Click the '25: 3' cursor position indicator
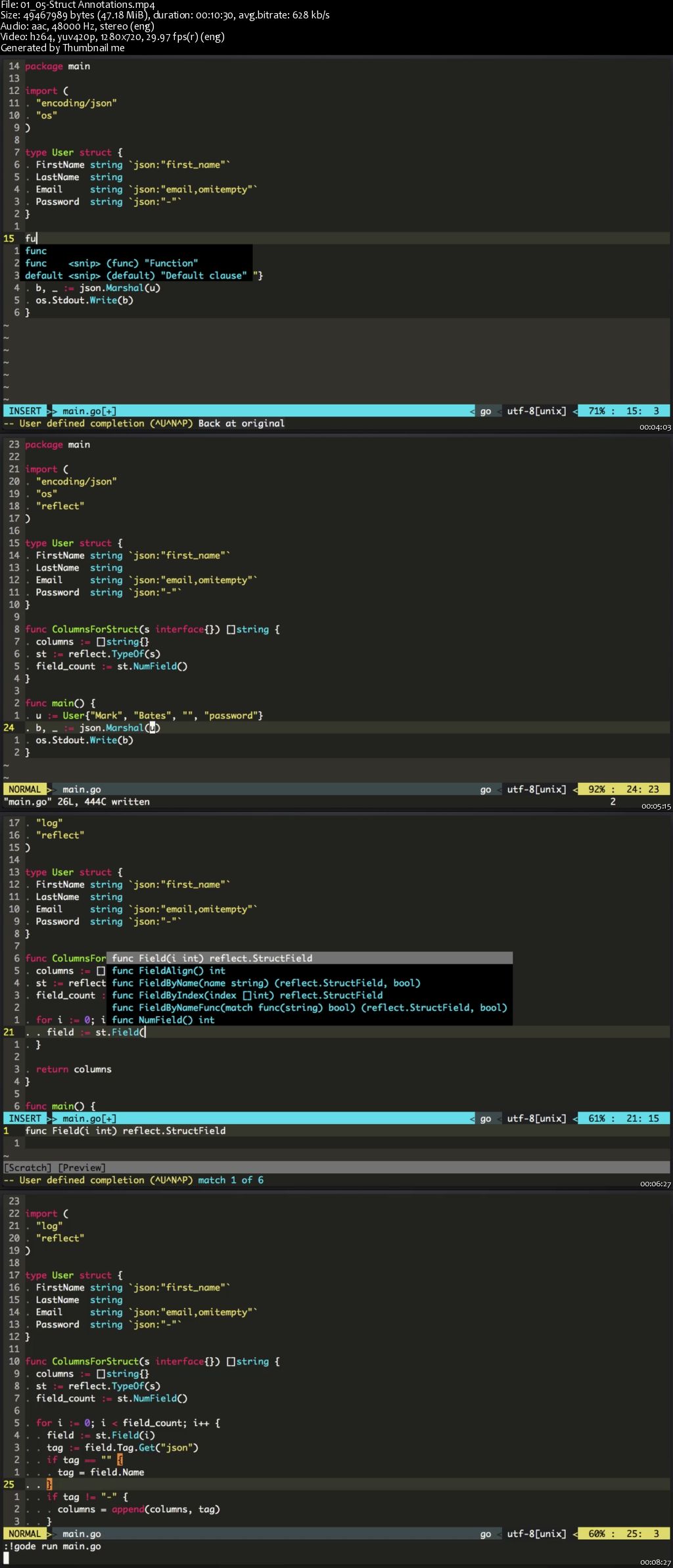673x1568 pixels. click(643, 1534)
